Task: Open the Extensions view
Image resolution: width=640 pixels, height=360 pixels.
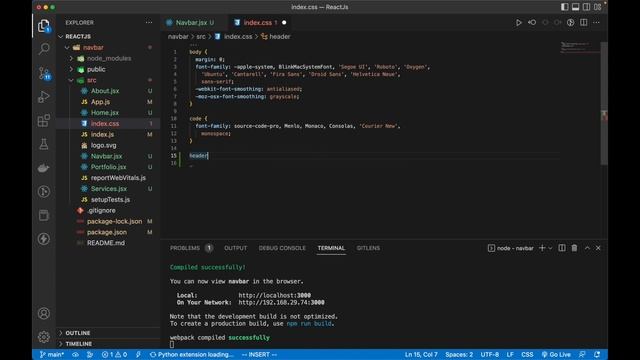Action: coord(44,120)
